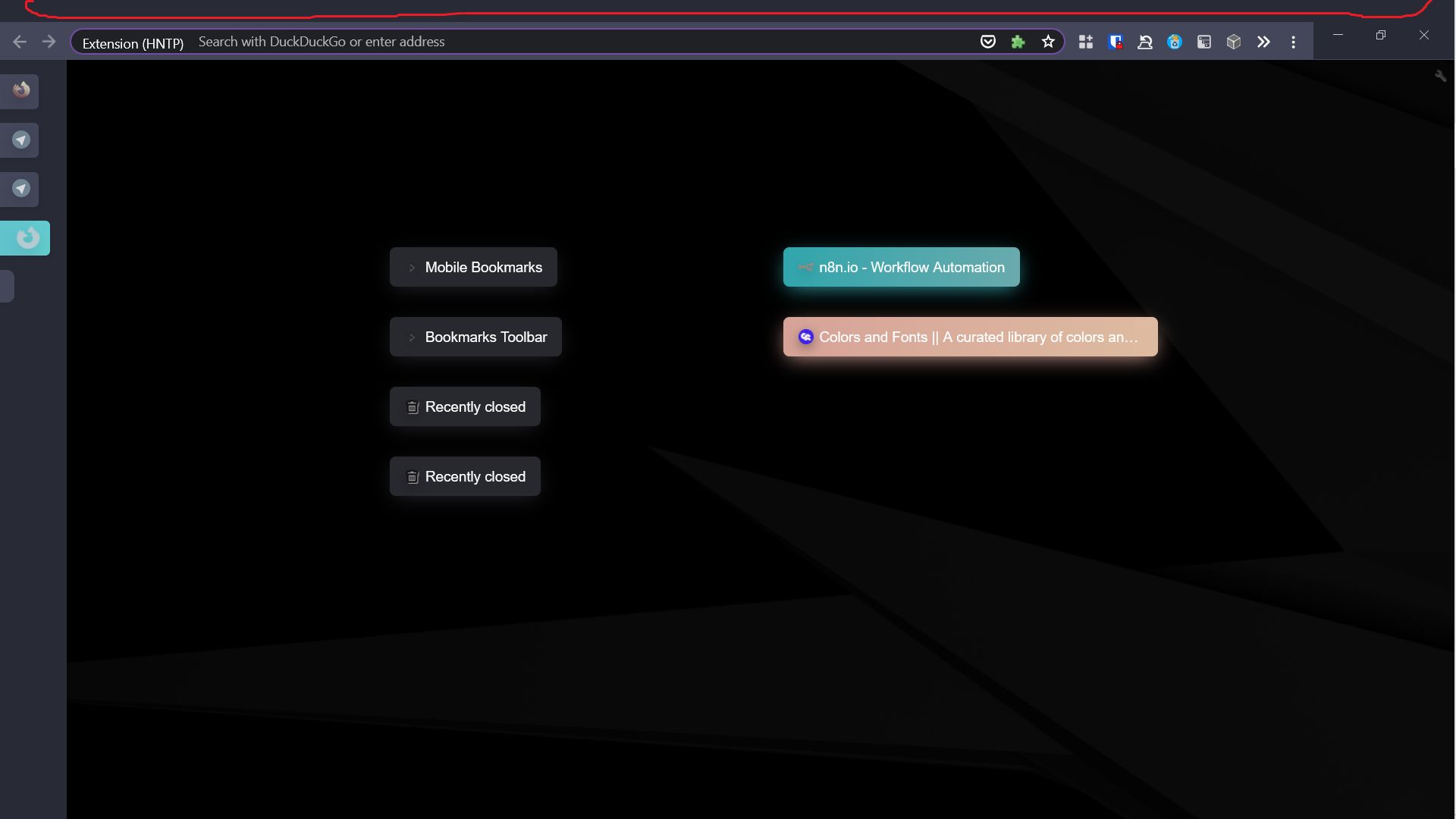Select the highlighted teal refresh icon in sidebar
The image size is (1456, 819).
(25, 237)
